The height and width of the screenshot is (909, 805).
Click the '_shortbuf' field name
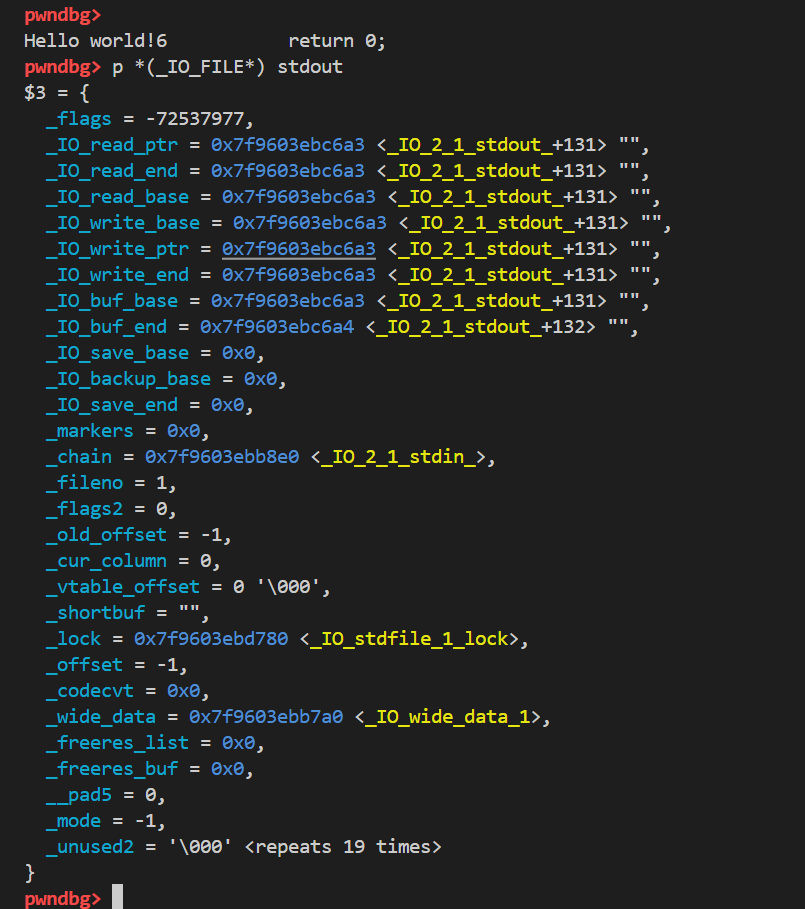tap(96, 613)
